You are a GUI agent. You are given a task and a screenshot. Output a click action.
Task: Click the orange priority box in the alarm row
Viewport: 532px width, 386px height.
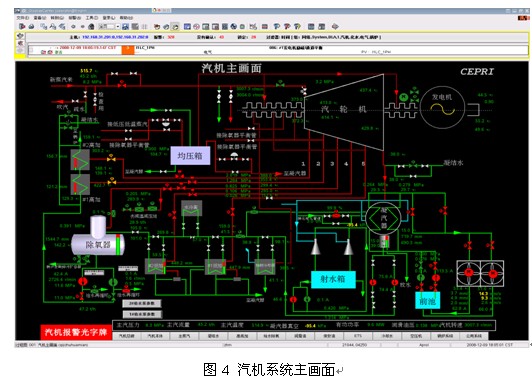click(128, 50)
